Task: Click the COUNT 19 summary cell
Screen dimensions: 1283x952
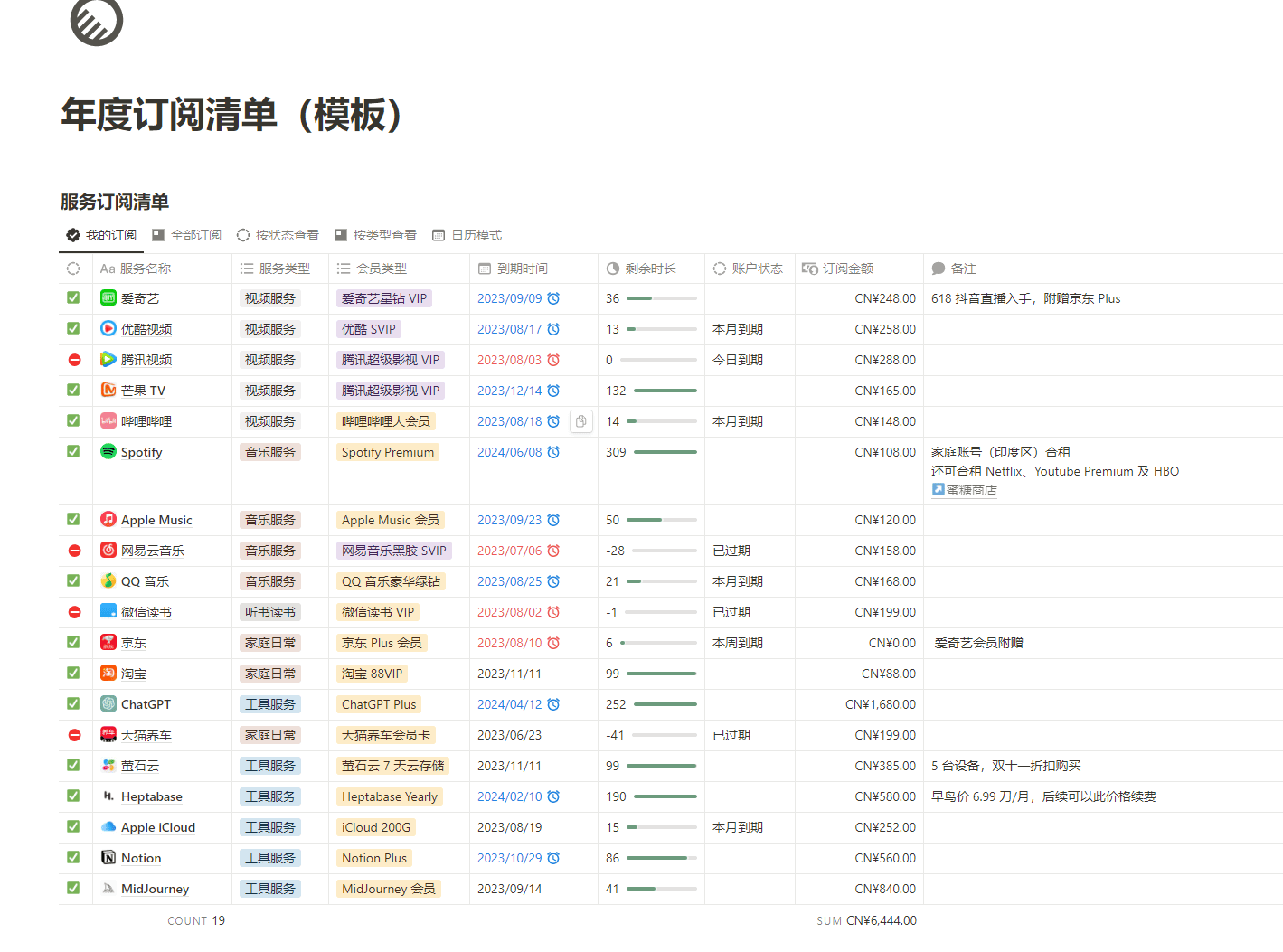Action: (196, 920)
